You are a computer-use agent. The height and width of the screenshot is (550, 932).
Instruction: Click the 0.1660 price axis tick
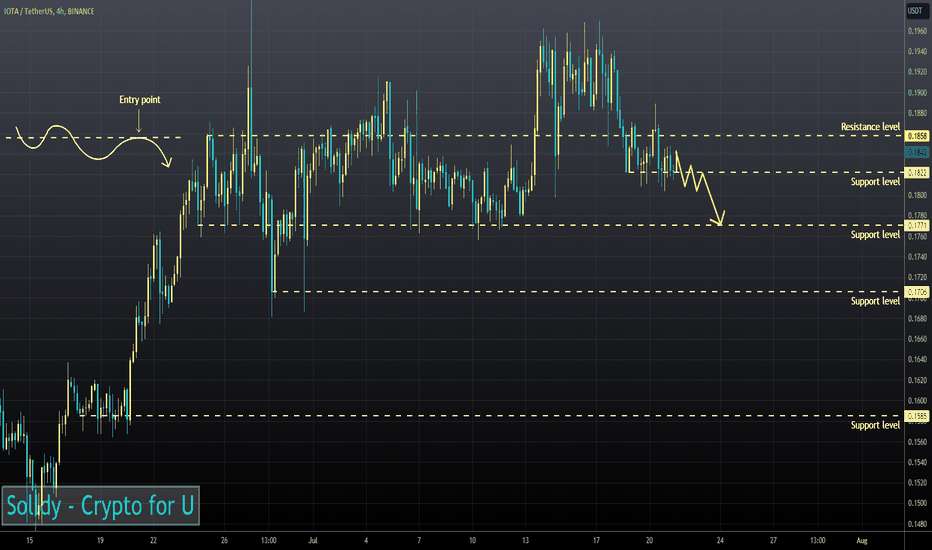(x=917, y=339)
